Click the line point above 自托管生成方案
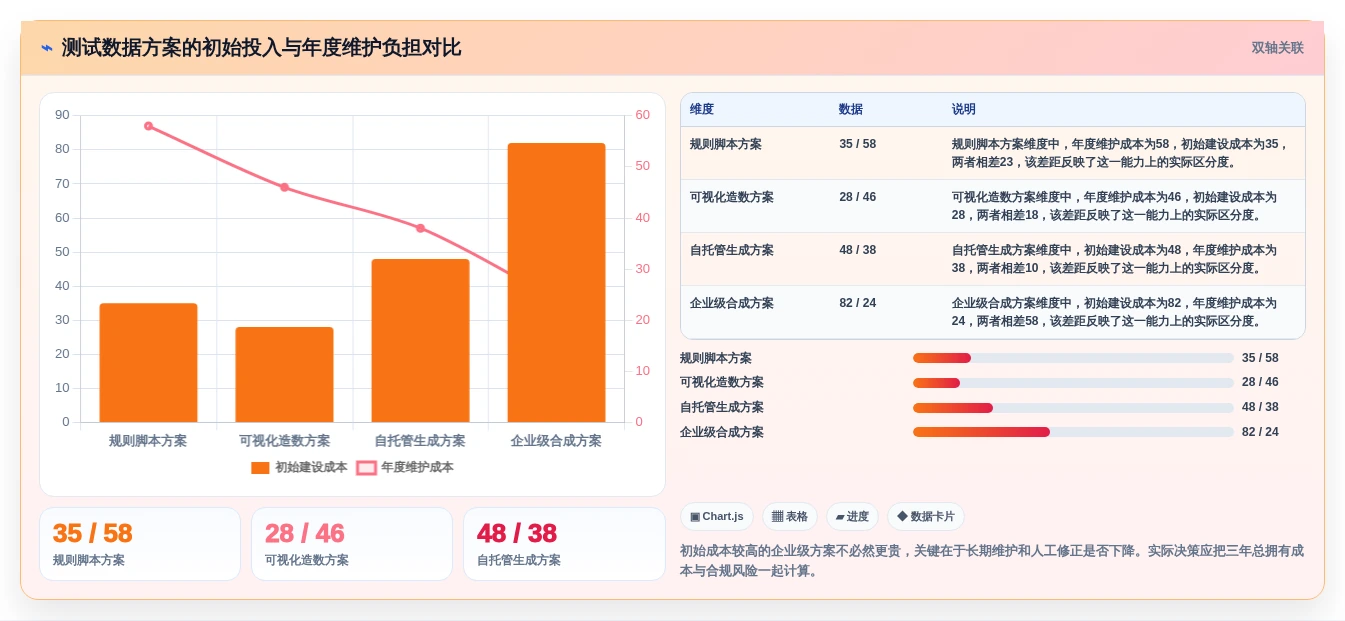Image resolution: width=1345 pixels, height=621 pixels. [420, 228]
